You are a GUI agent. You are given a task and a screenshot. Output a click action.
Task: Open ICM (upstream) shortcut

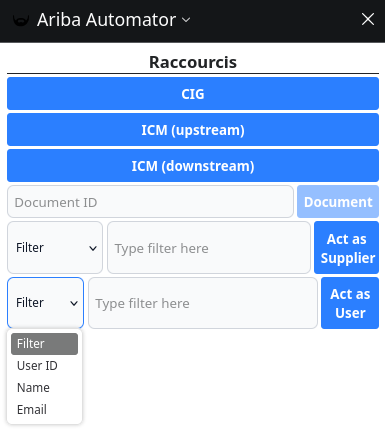coord(193,130)
